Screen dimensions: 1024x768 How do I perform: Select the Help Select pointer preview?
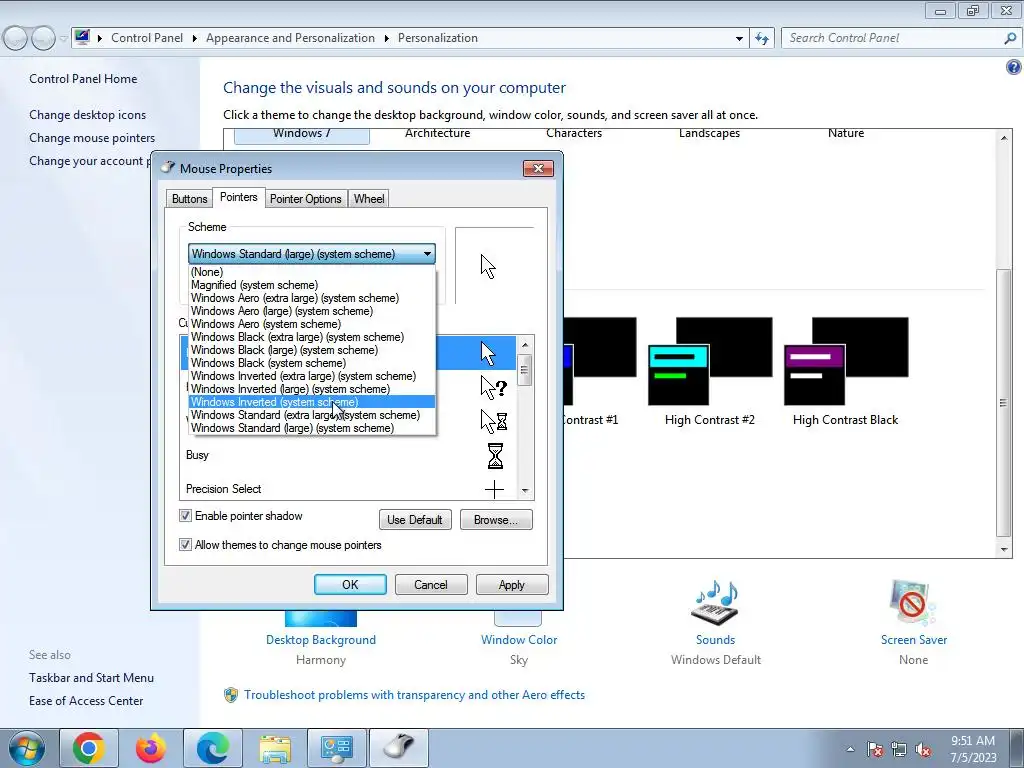[x=494, y=387]
